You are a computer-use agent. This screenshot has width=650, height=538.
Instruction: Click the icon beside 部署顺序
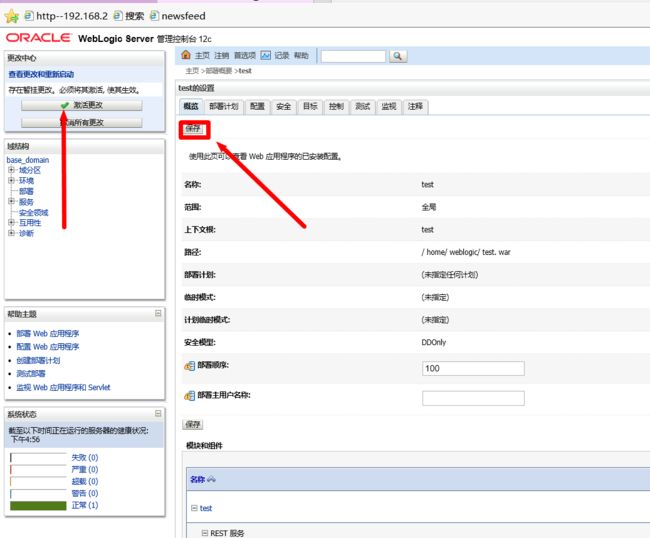(x=189, y=366)
